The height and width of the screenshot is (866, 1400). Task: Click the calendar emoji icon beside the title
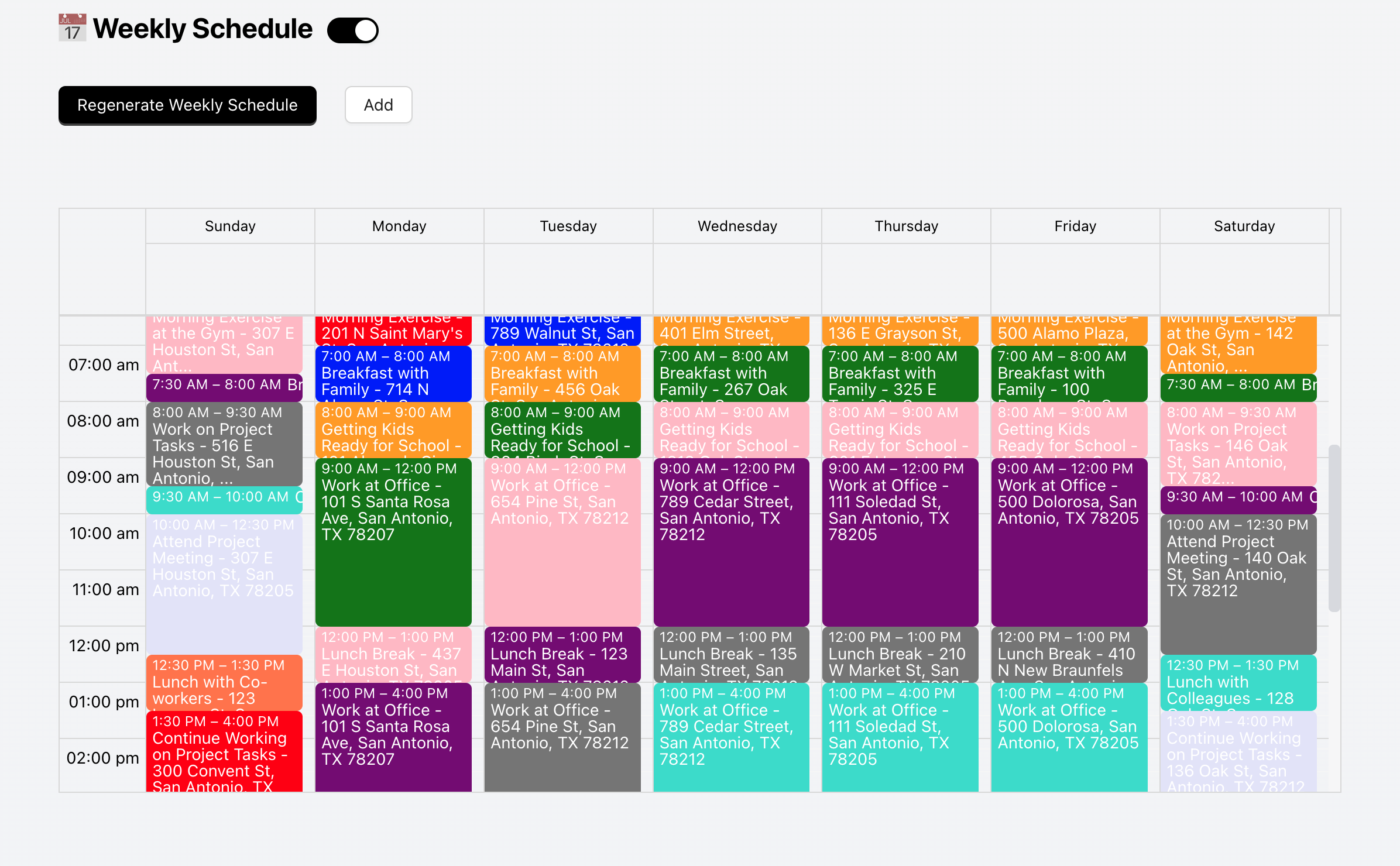coord(72,28)
